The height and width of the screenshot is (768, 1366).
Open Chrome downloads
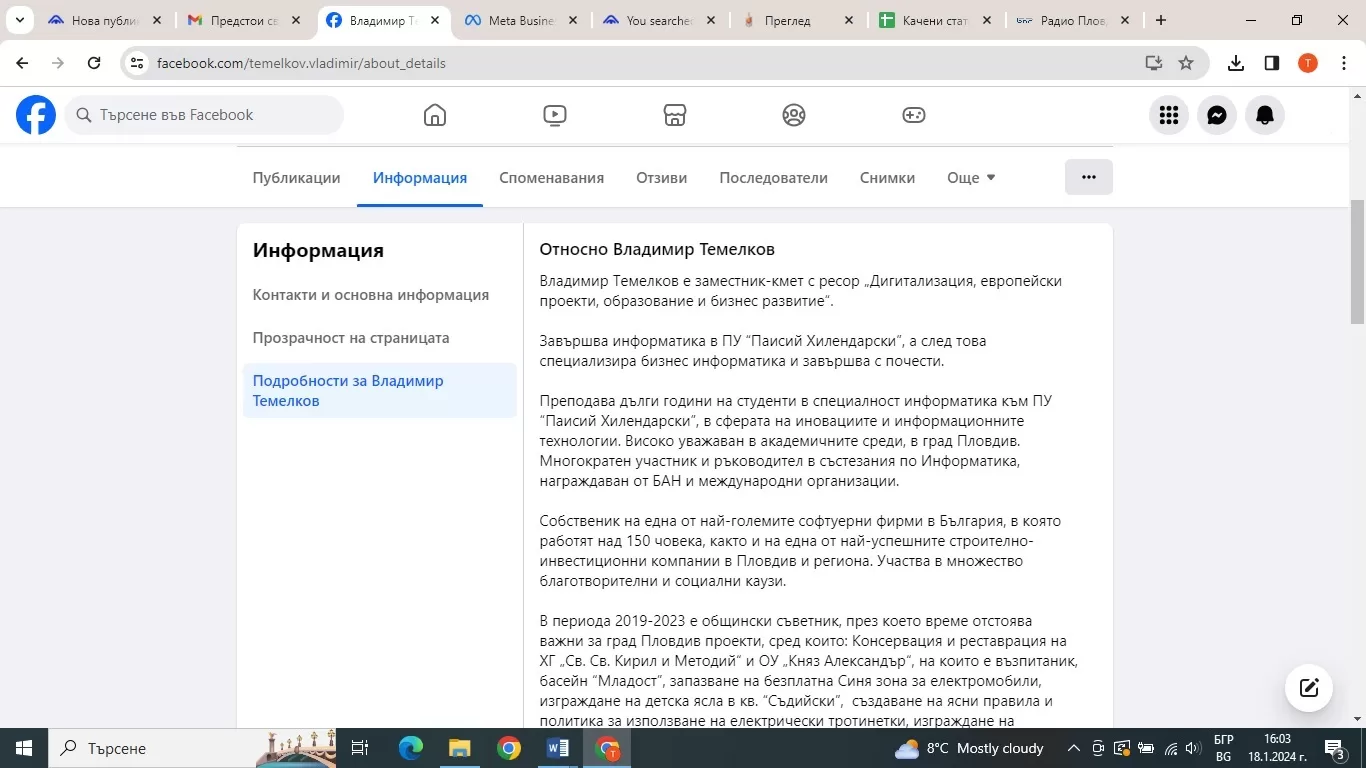click(1236, 63)
